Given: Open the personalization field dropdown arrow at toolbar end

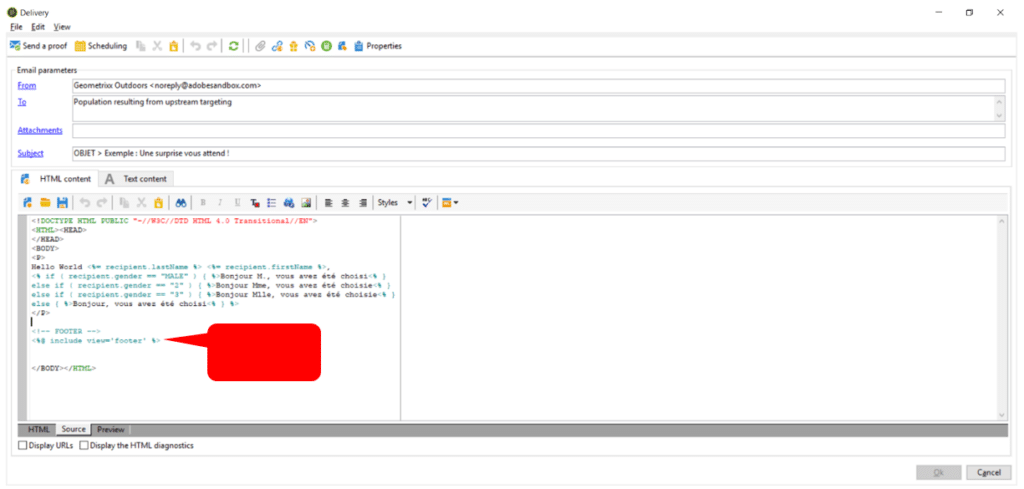Looking at the screenshot, I should tap(455, 202).
